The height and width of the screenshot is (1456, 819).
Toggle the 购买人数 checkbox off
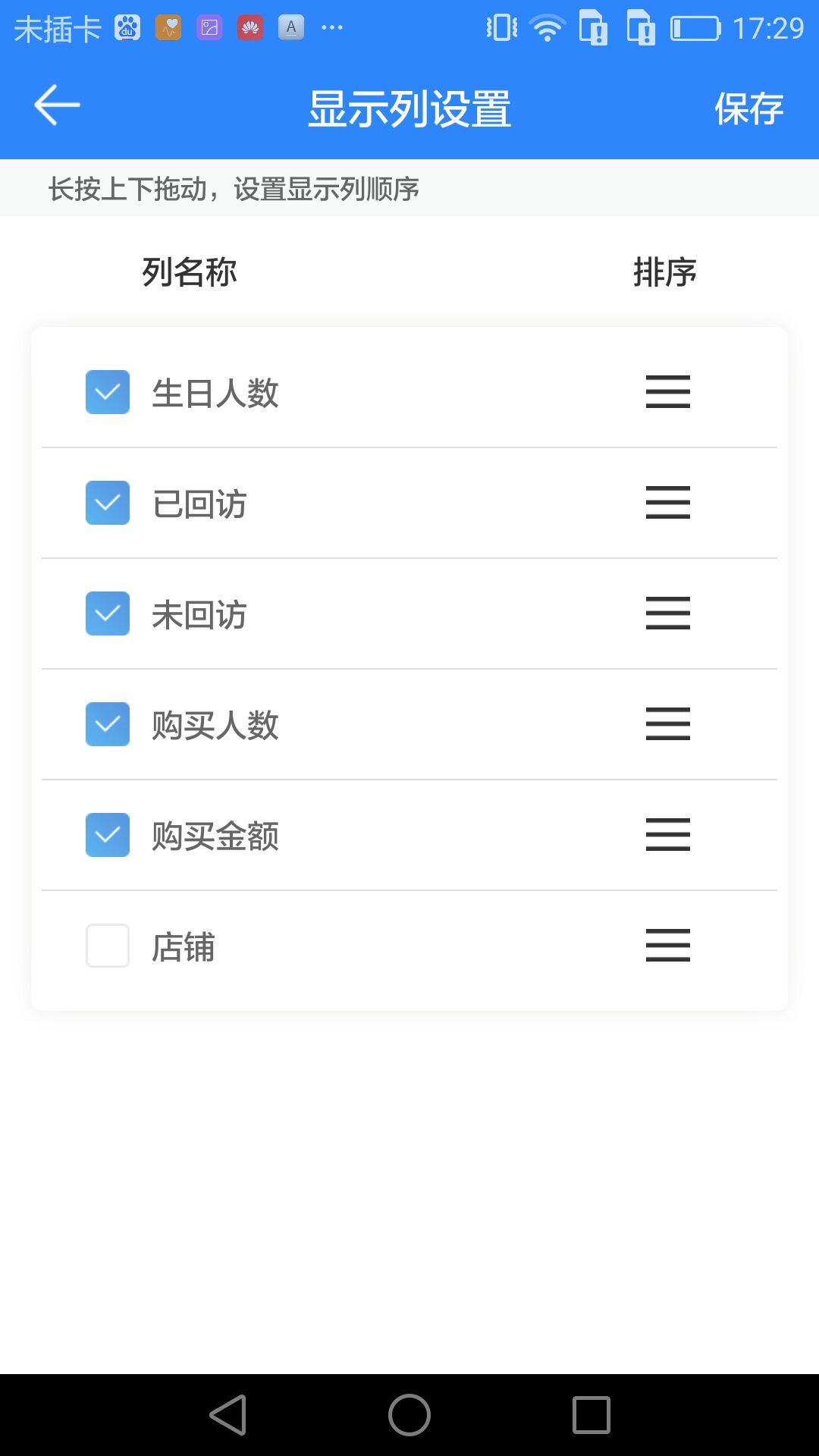tap(108, 724)
